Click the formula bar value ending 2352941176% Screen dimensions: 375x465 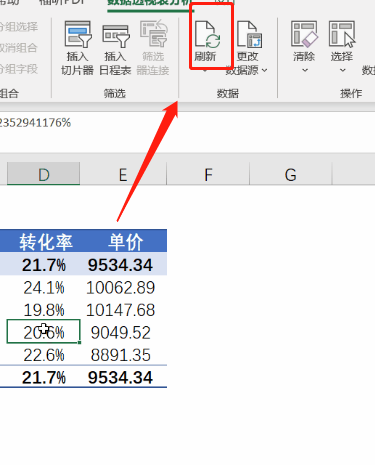coord(35,123)
